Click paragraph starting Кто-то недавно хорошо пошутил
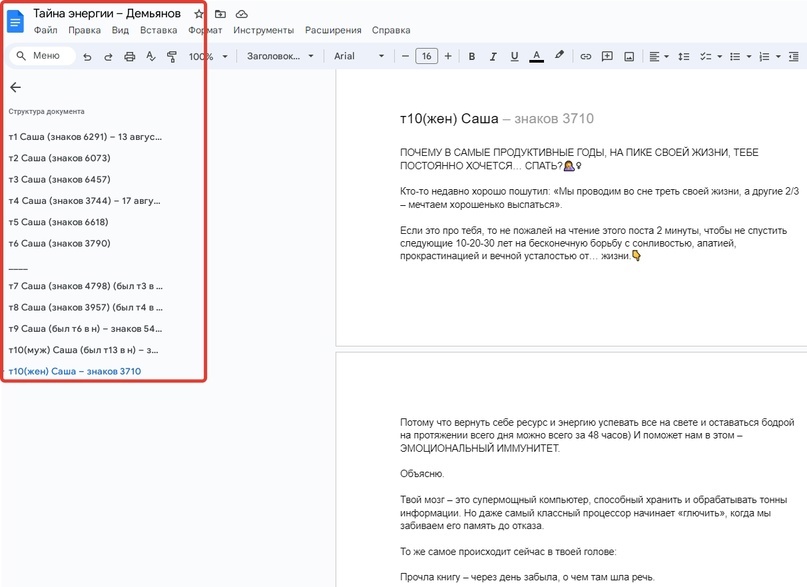Viewport: 807px width, 587px height. pos(600,198)
